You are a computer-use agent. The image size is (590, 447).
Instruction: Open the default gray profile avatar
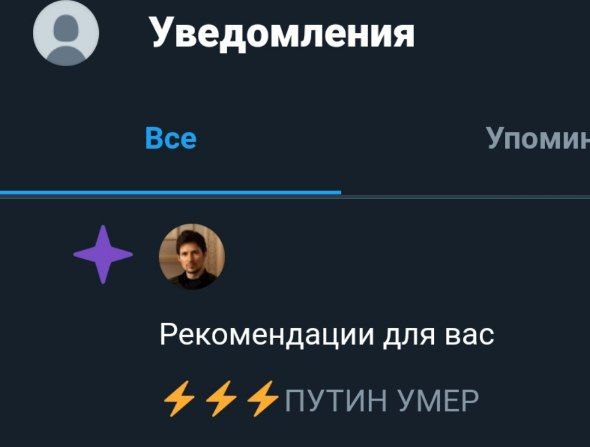tap(66, 33)
